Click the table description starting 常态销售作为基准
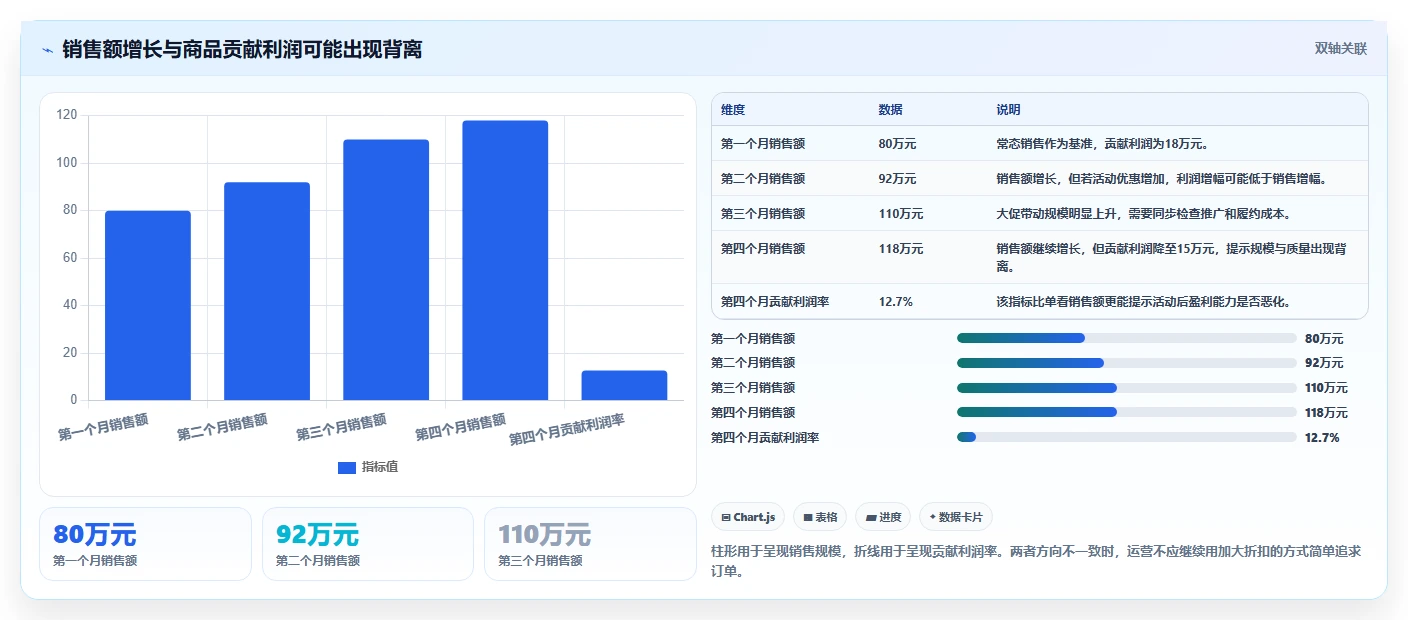The image size is (1408, 620). (x=1103, y=144)
